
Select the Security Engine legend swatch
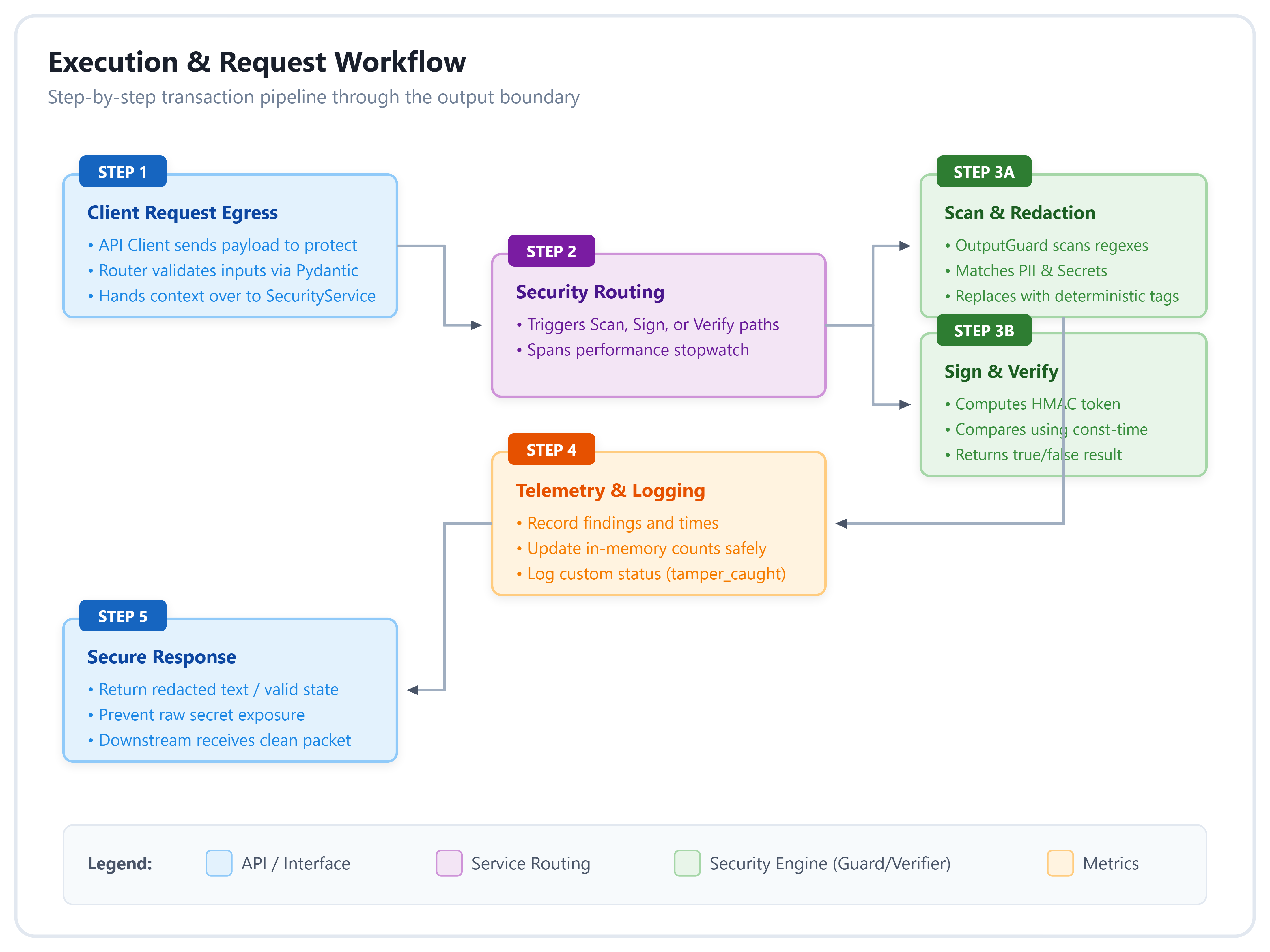(687, 863)
